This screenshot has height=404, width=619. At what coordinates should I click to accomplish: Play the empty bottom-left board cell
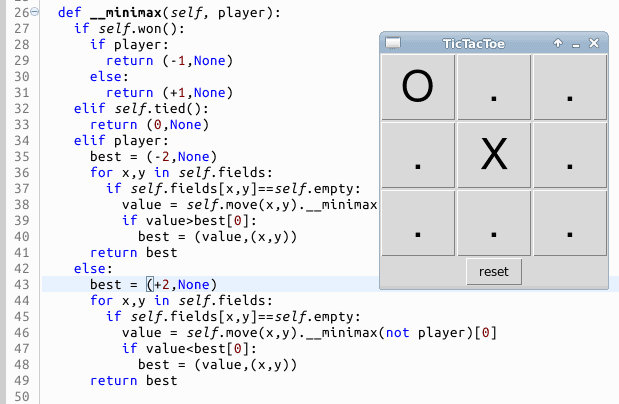tap(418, 222)
